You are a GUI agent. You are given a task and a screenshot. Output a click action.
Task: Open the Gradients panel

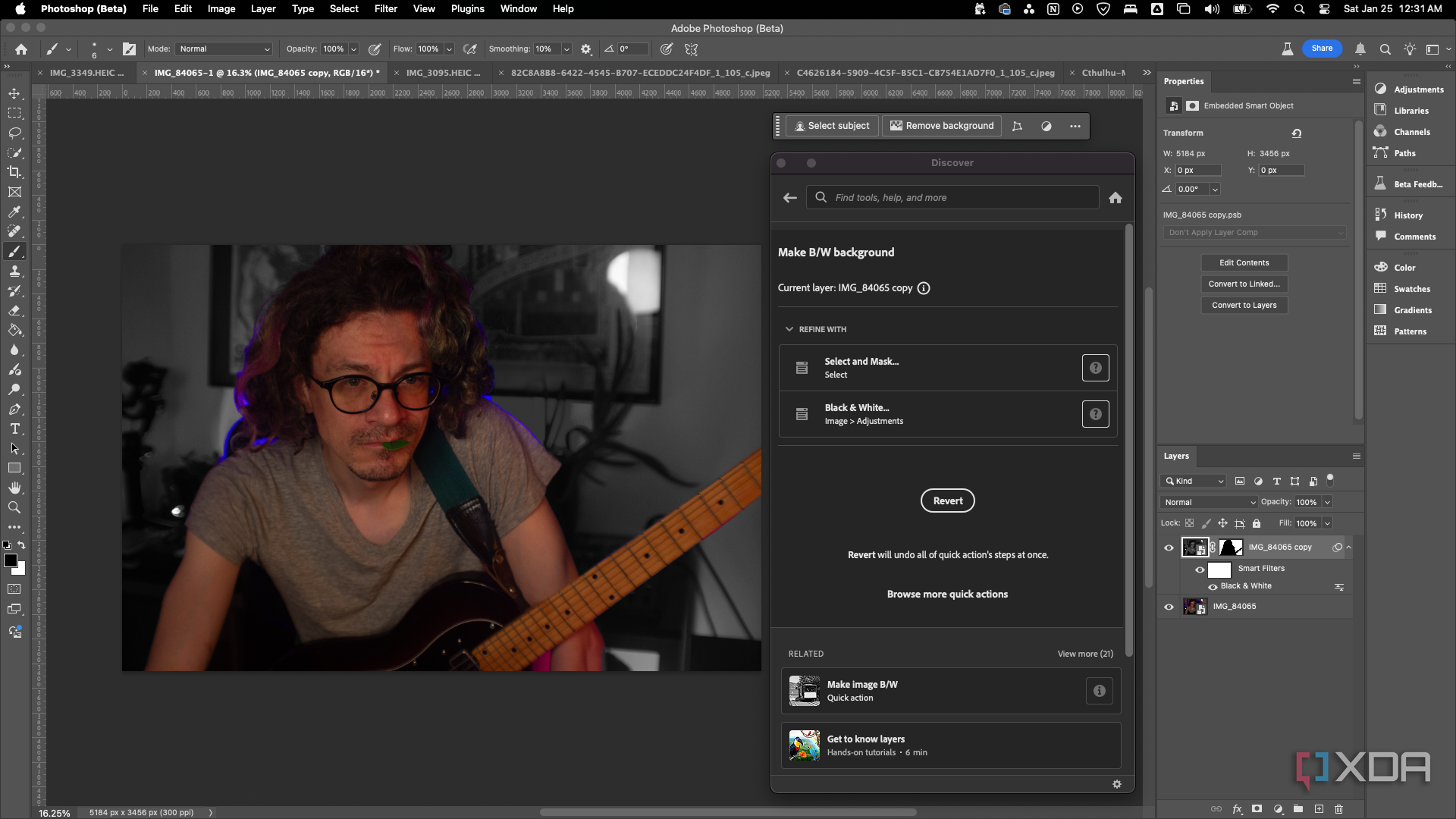1404,310
